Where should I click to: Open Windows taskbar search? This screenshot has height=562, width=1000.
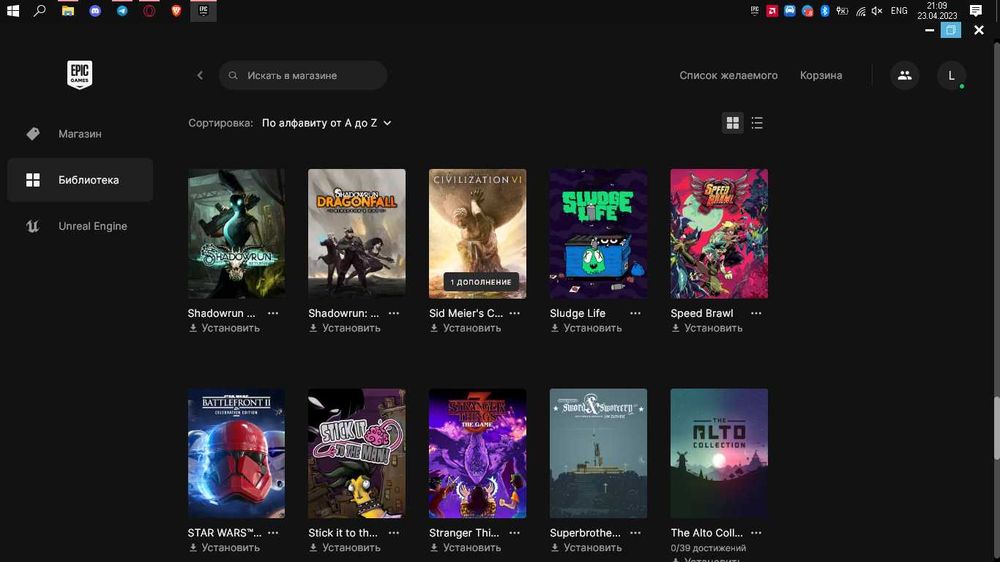coord(40,11)
